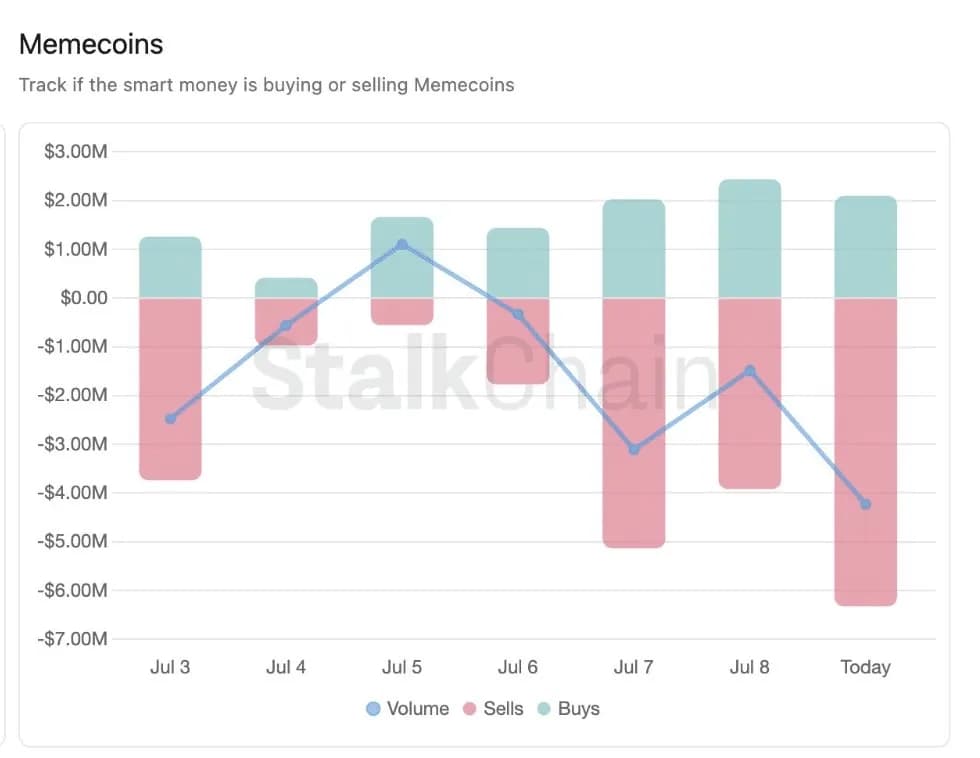Click Today's pink sells bar
Image resolution: width=980 pixels, height=758 pixels.
pyautogui.click(x=866, y=452)
